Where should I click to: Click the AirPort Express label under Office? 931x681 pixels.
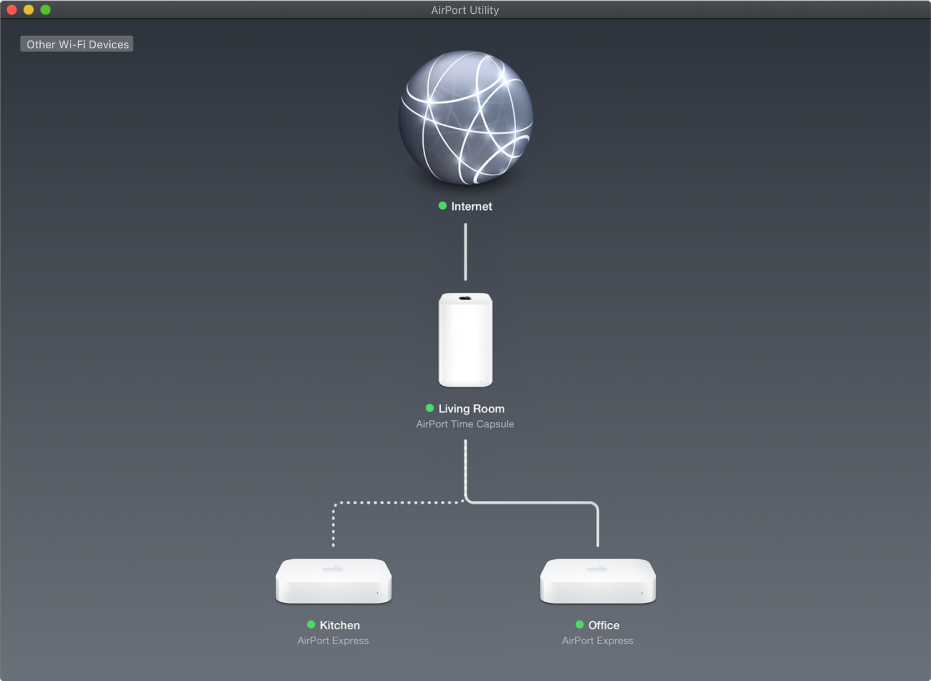tap(598, 640)
